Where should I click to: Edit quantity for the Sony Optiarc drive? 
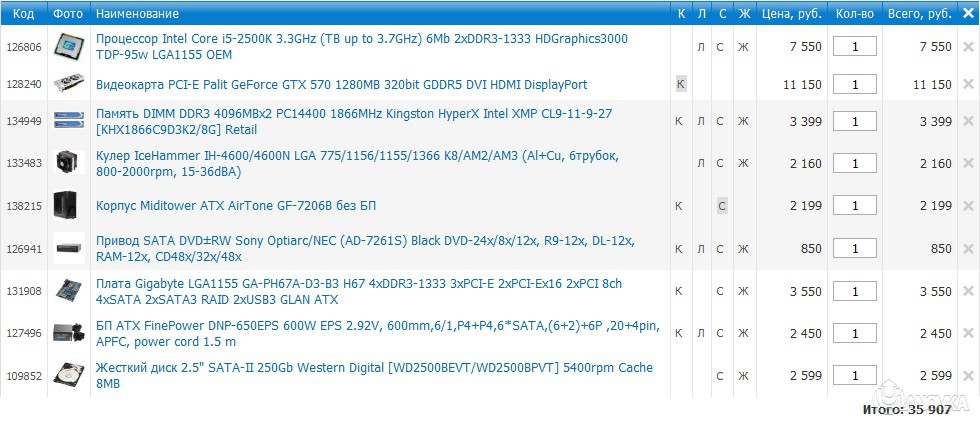pos(855,249)
